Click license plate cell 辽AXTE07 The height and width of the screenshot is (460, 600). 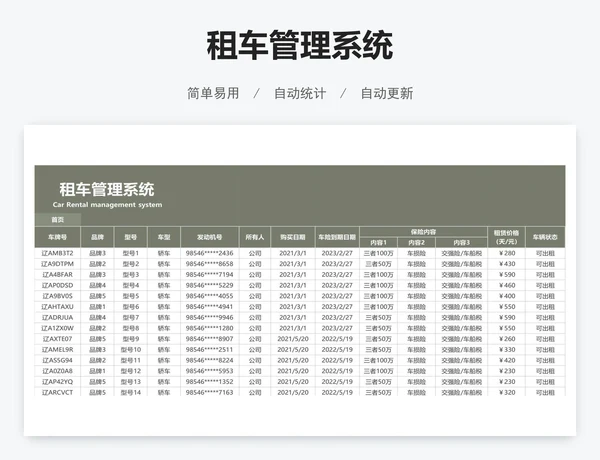click(x=57, y=339)
